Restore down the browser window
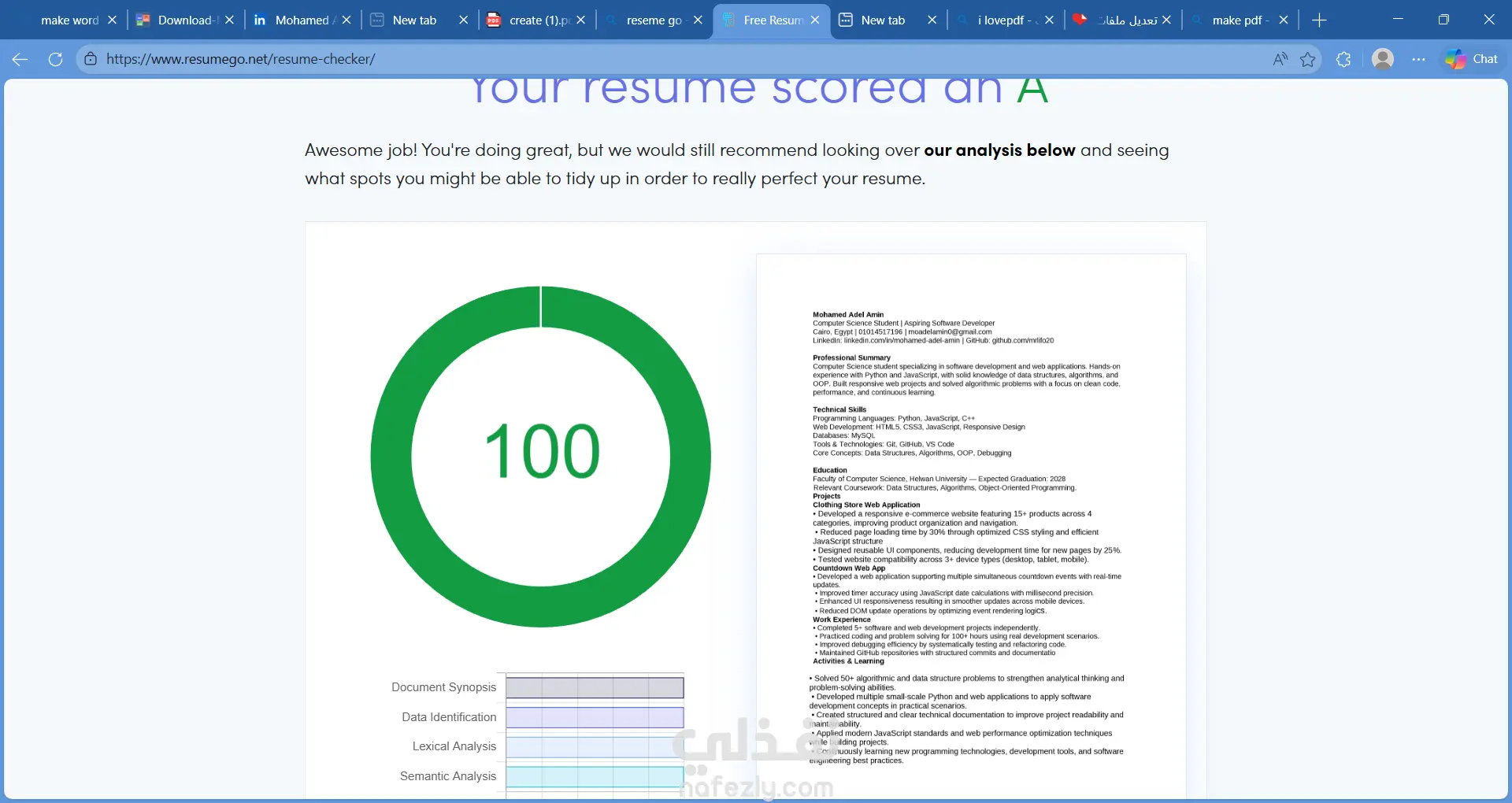This screenshot has height=803, width=1512. pos(1443,20)
